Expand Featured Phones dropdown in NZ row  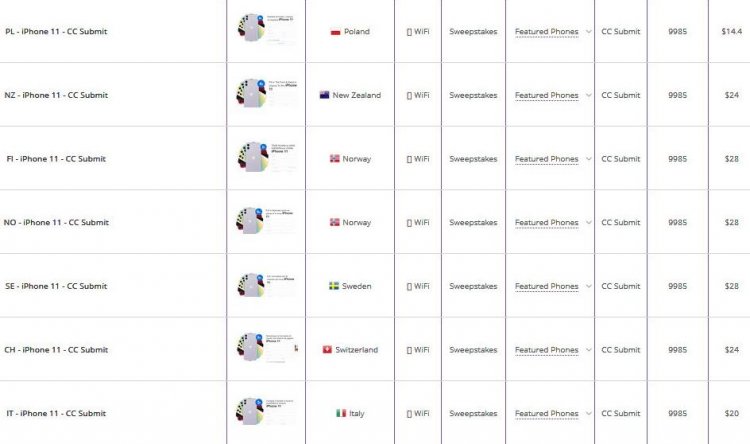(x=589, y=95)
